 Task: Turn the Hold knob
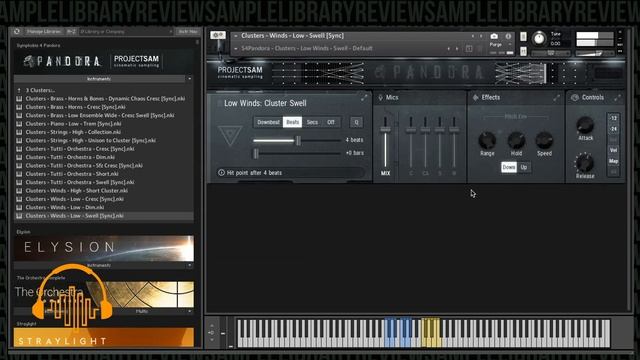point(516,140)
